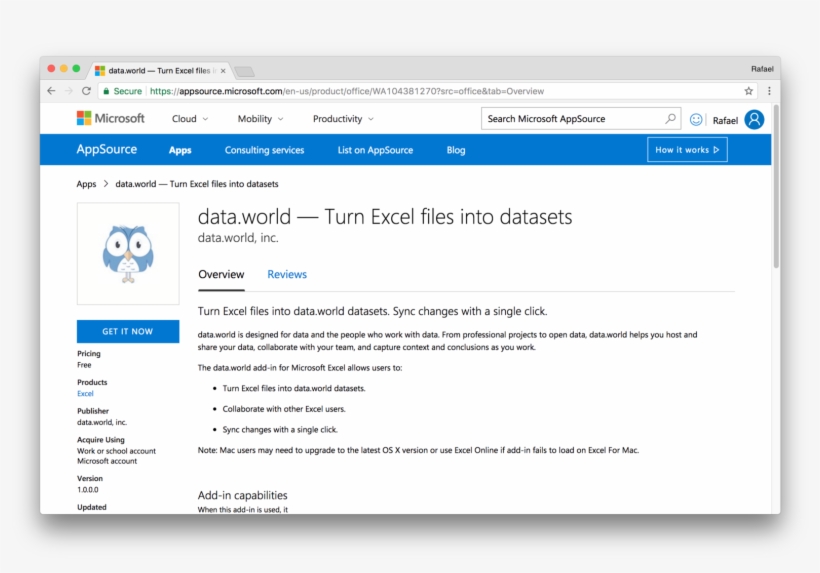Click the Rafael username text
Viewport: 820px width, 573px height.
[725, 121]
